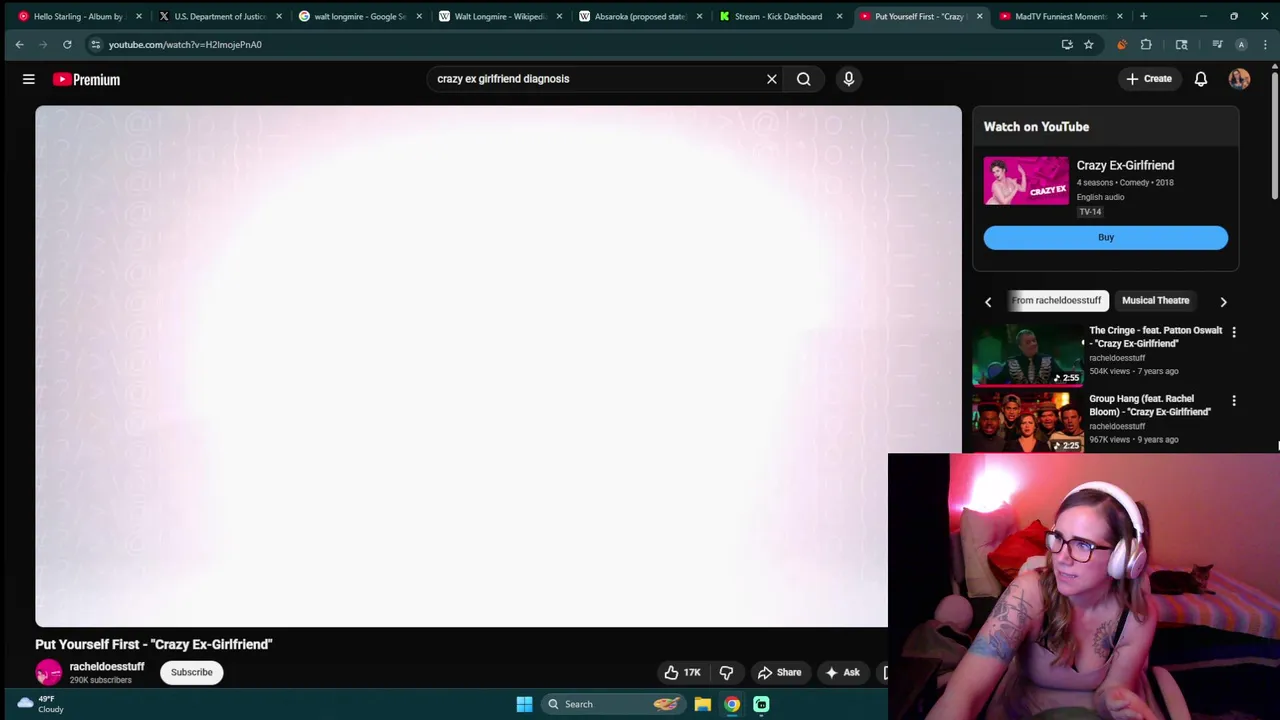Click the Windows taskbar Search box
Viewport: 1280px width, 720px height.
click(x=612, y=704)
